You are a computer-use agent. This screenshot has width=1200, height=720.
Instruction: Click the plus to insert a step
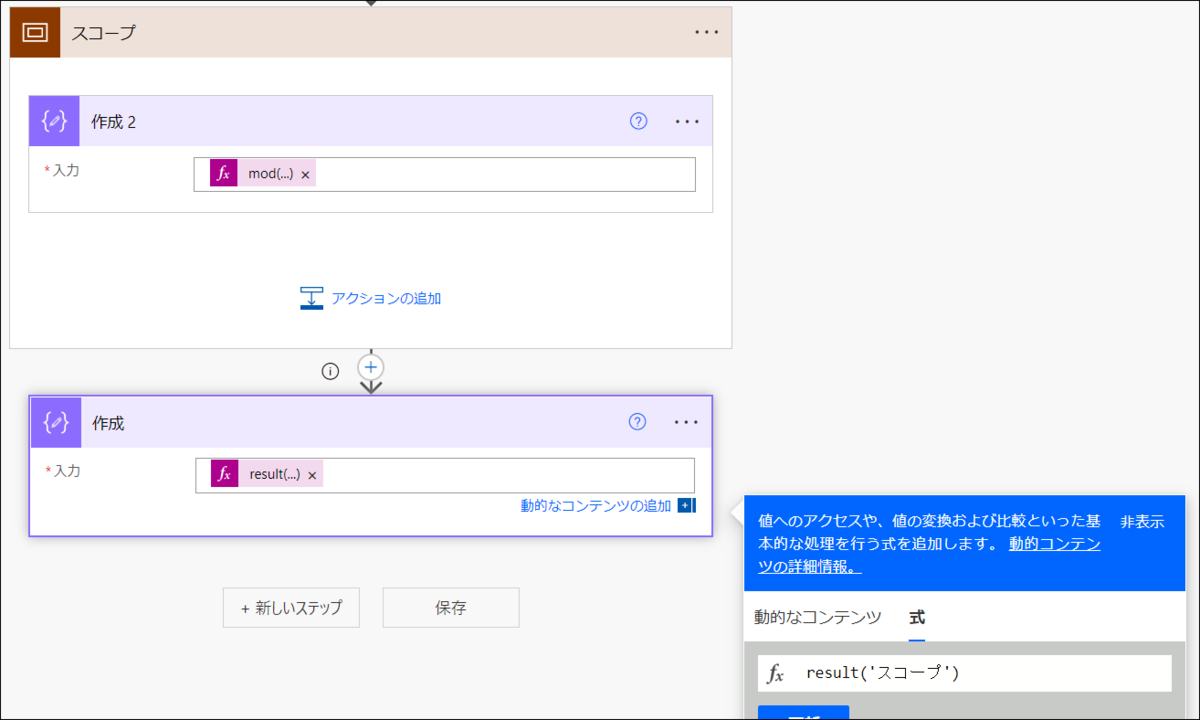pyautogui.click(x=371, y=366)
